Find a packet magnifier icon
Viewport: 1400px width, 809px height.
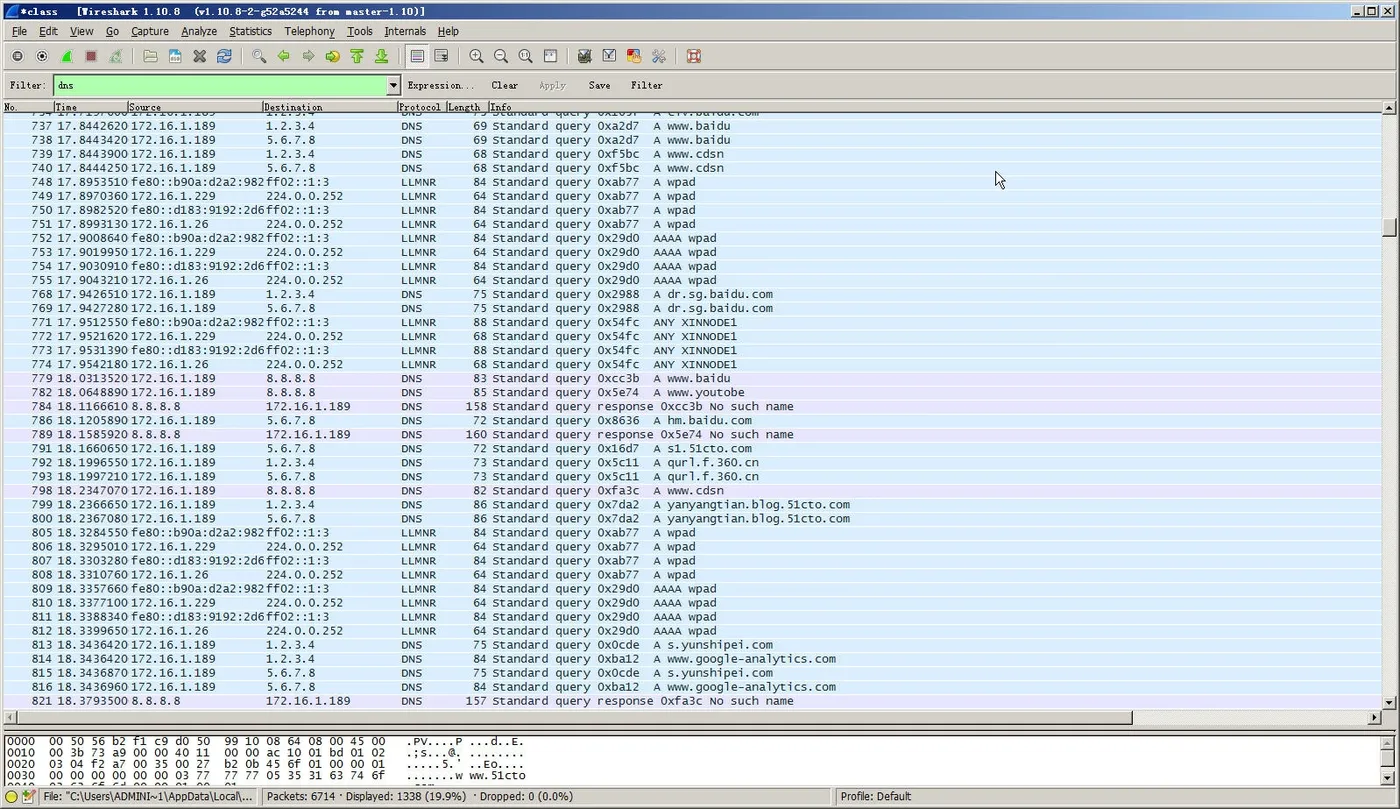pos(259,57)
